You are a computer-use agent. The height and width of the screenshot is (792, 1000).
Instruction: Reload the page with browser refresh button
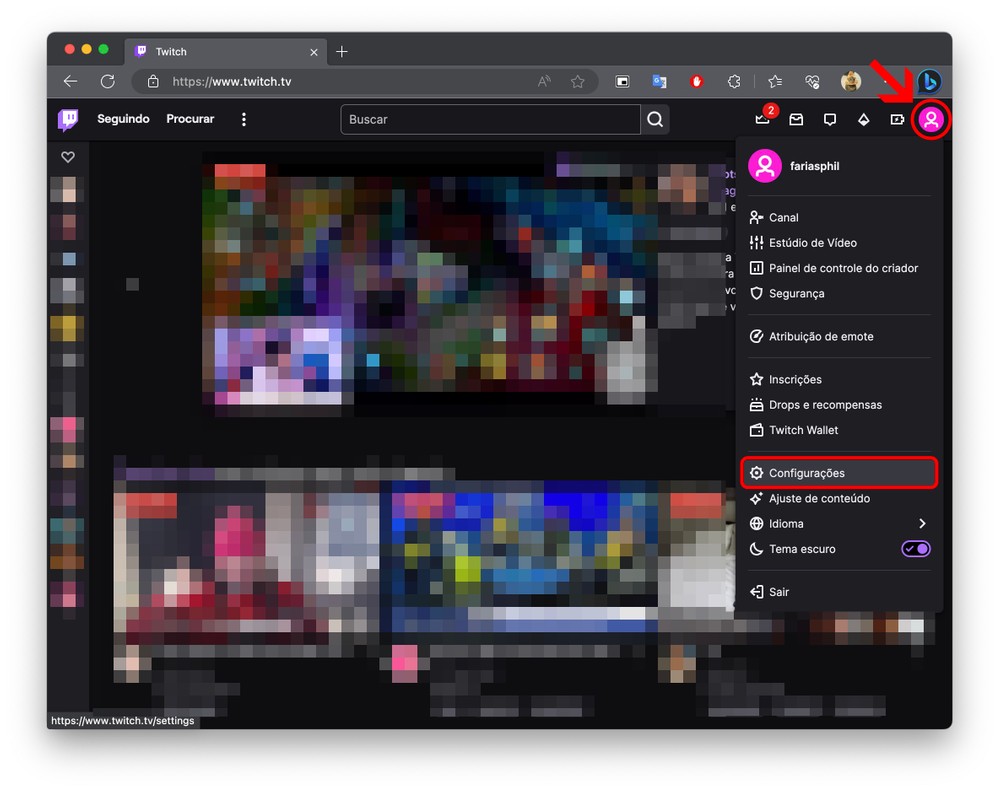107,82
